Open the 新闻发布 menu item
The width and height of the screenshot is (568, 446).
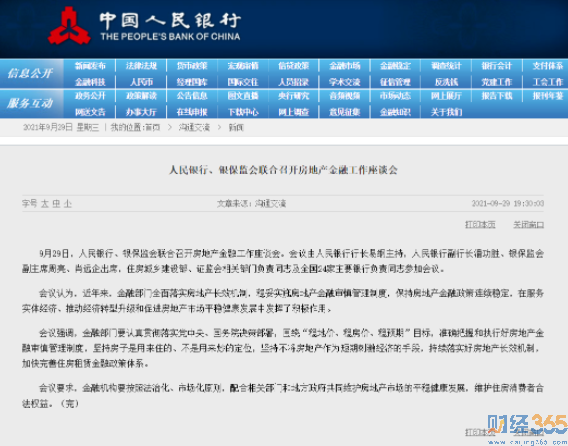click(90, 66)
